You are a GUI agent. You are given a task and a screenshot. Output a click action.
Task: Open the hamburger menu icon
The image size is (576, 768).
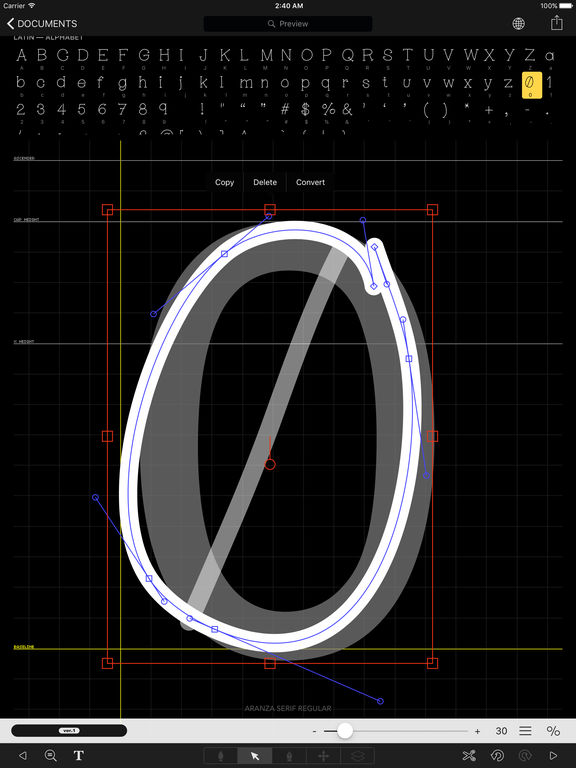(x=526, y=731)
